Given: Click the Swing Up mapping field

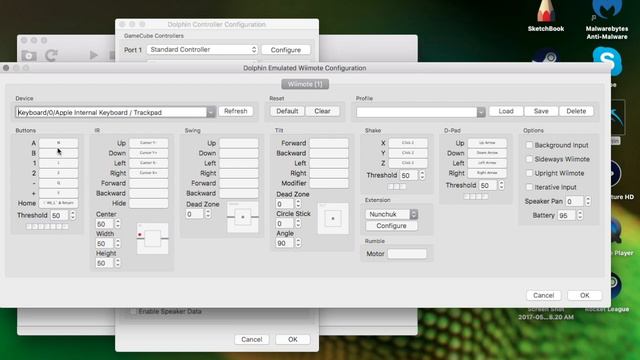Looking at the screenshot, I should 239,143.
